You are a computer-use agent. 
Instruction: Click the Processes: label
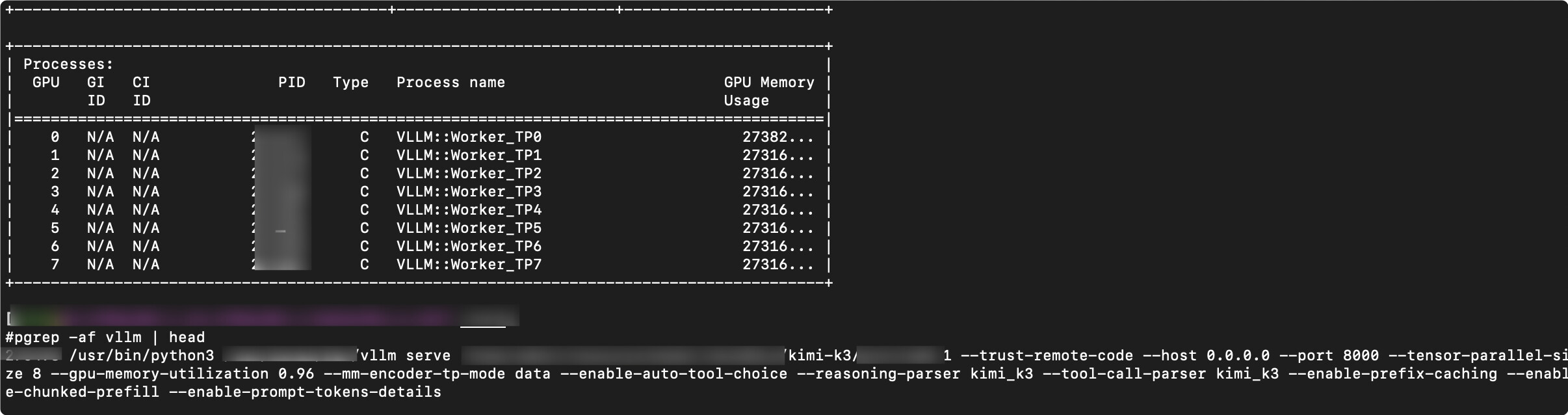tap(68, 64)
